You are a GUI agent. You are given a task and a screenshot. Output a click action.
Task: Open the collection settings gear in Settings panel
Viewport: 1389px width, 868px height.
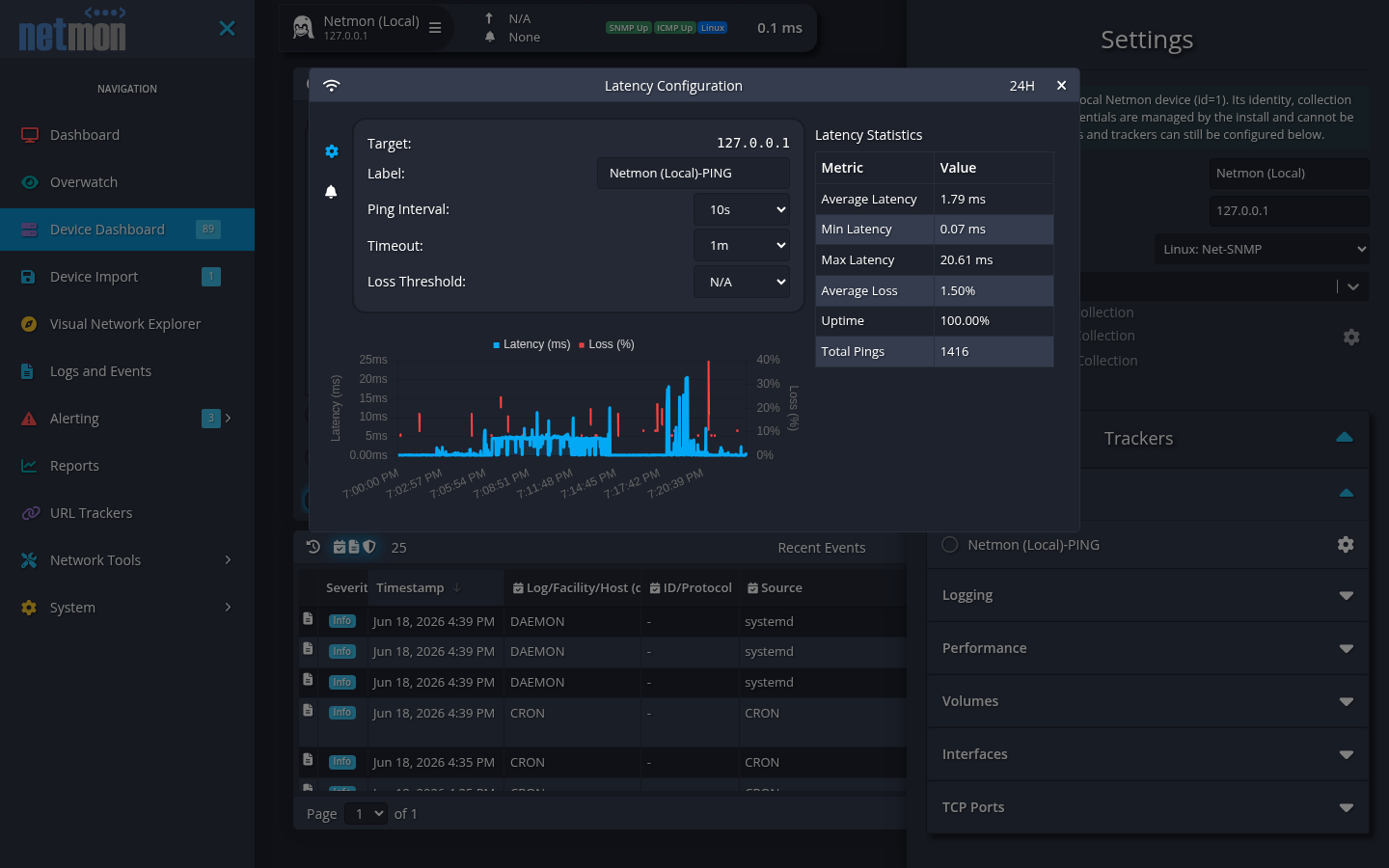(x=1351, y=337)
